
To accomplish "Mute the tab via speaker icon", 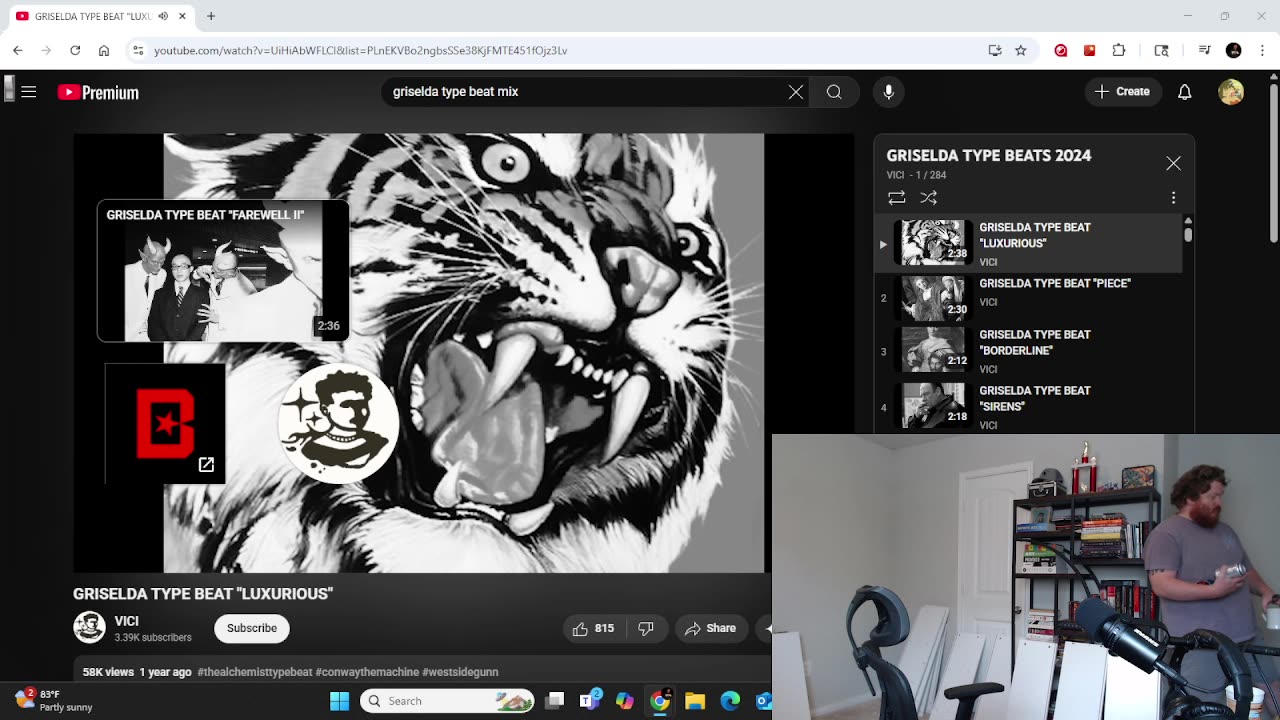I will tap(163, 16).
